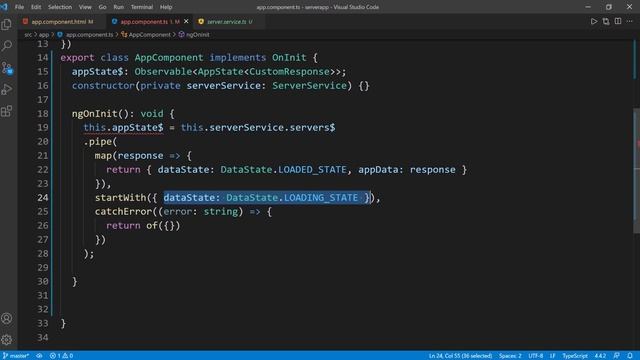Click TypeScript version 4.4.2

[600, 356]
